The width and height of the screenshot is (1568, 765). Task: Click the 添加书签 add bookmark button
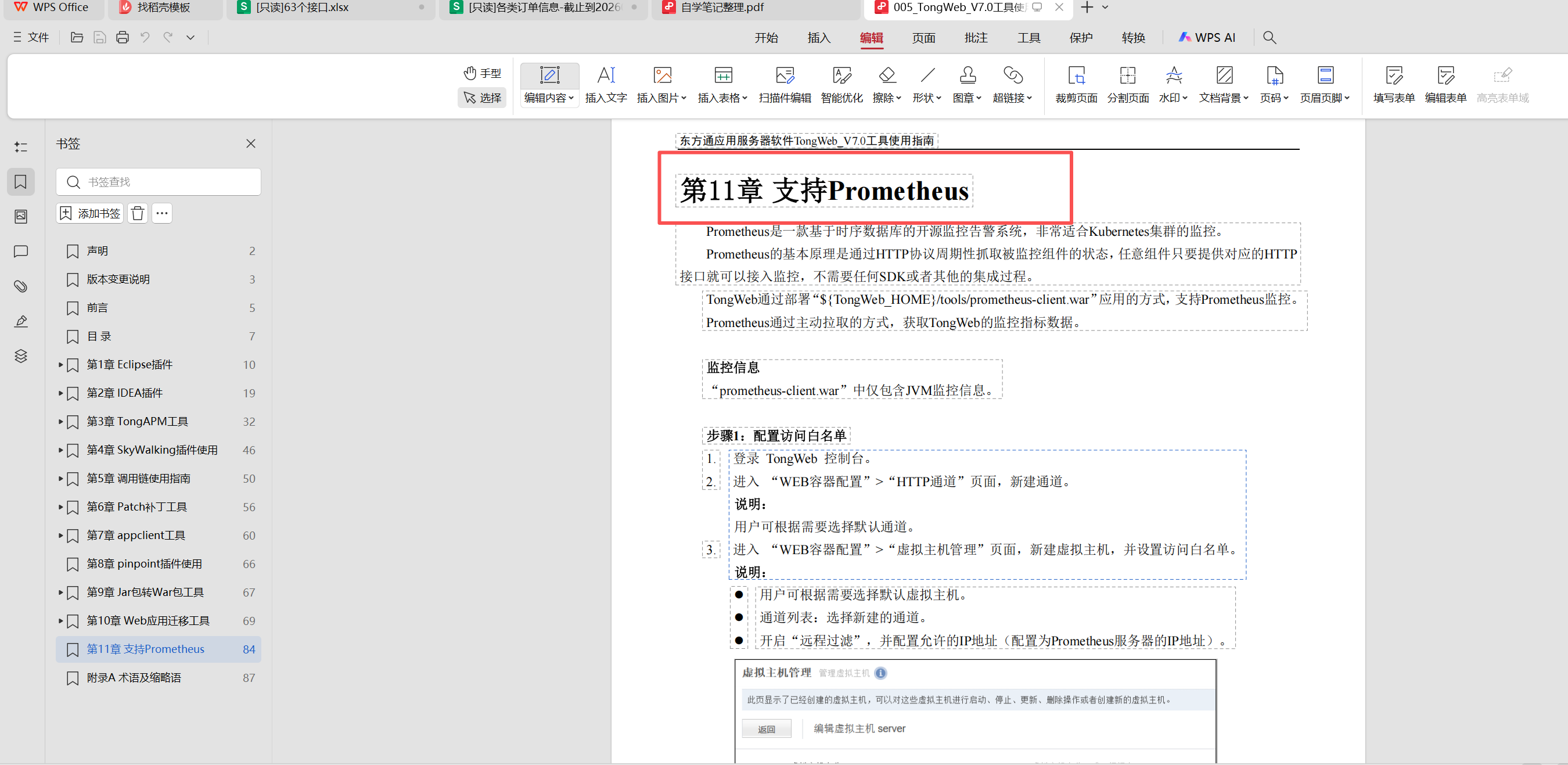click(x=90, y=213)
